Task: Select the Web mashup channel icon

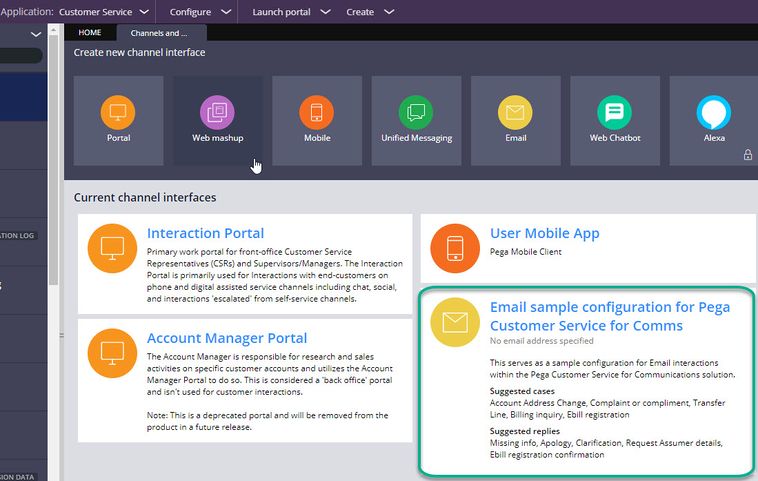Action: 218,112
